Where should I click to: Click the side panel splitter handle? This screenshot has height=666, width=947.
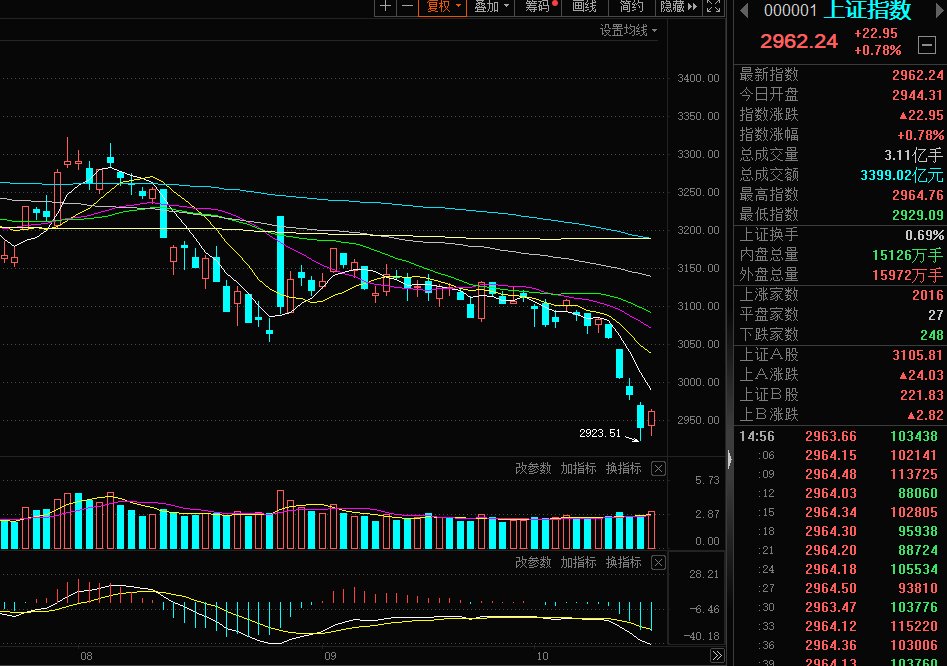[x=730, y=460]
